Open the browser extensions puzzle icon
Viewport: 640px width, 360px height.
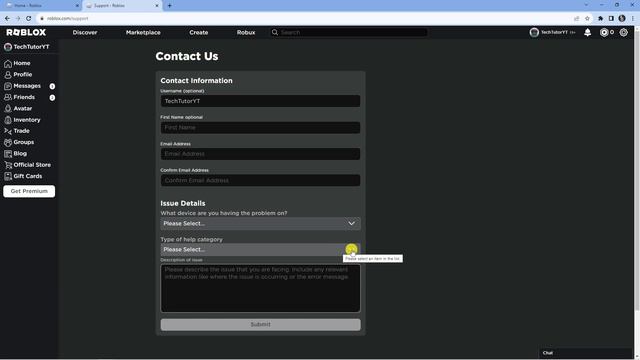(x=600, y=18)
